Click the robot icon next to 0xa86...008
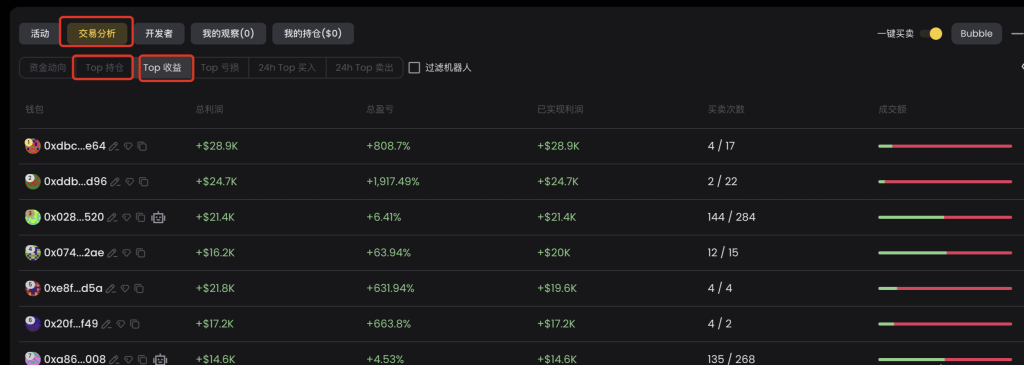The width and height of the screenshot is (1024, 365). (x=160, y=358)
